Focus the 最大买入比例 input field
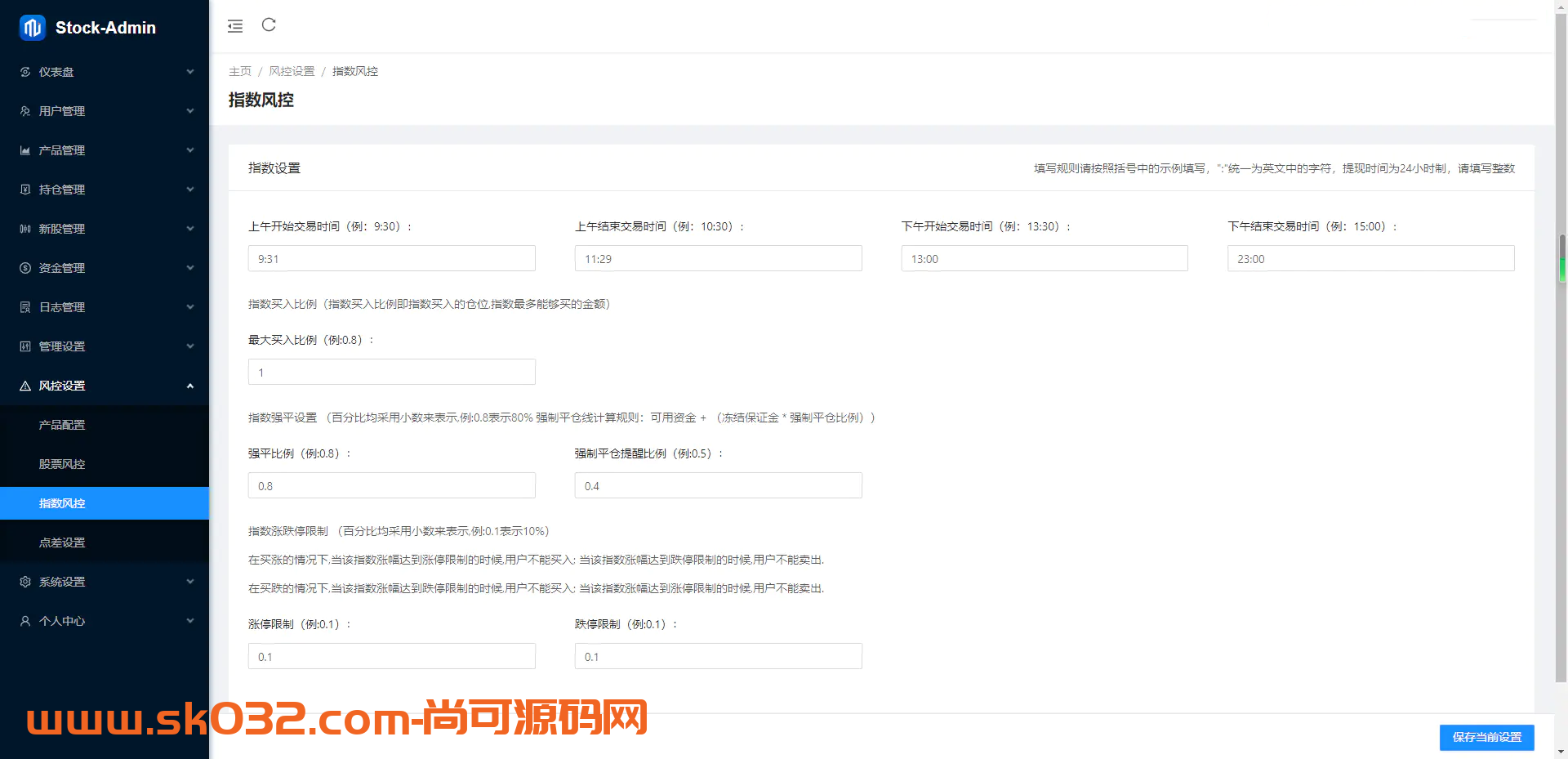Screen dimensions: 1568x759 click(x=392, y=372)
